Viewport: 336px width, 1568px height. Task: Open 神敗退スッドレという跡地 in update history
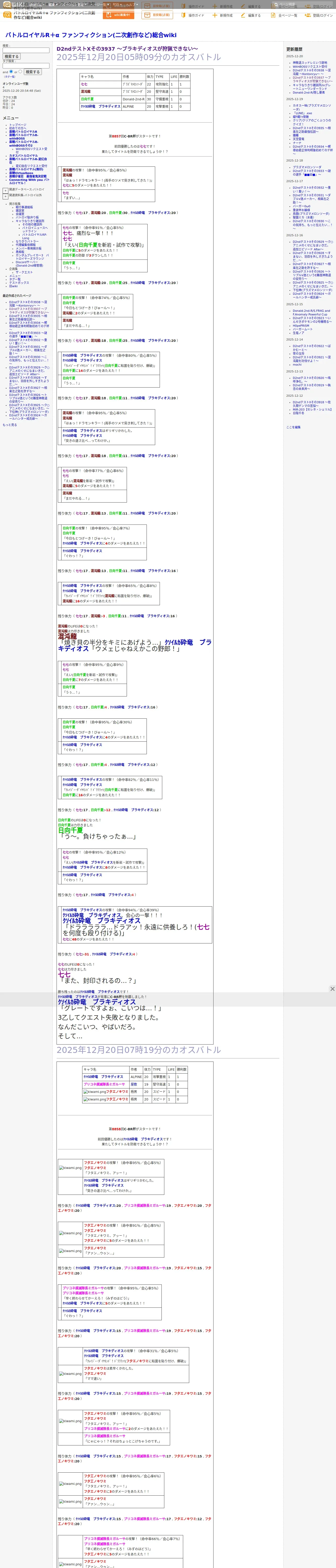click(x=310, y=63)
